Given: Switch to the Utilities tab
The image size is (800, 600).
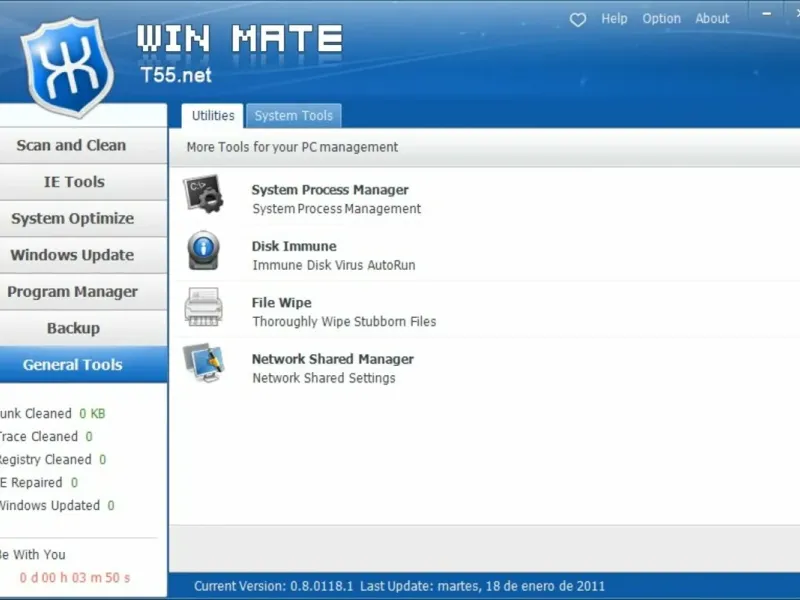Looking at the screenshot, I should [213, 116].
